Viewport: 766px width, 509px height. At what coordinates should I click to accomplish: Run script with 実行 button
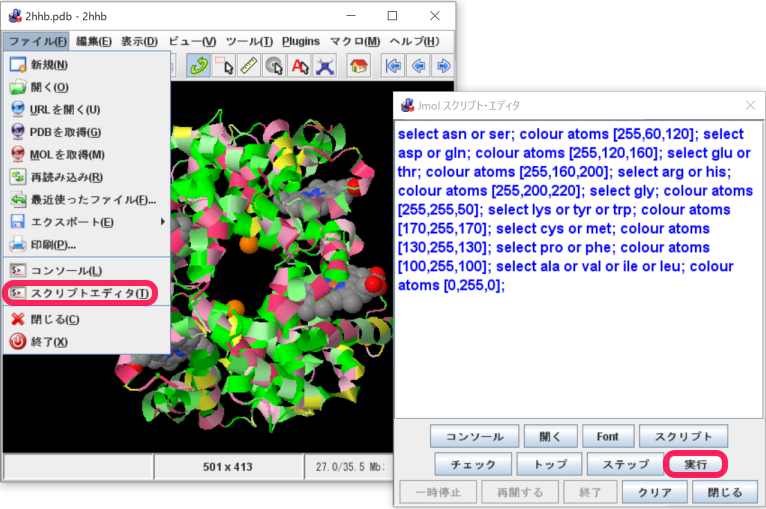[x=696, y=464]
